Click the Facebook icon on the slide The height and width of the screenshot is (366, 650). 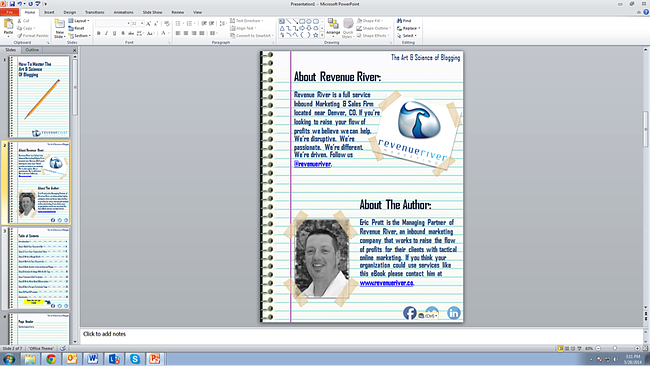coord(410,313)
